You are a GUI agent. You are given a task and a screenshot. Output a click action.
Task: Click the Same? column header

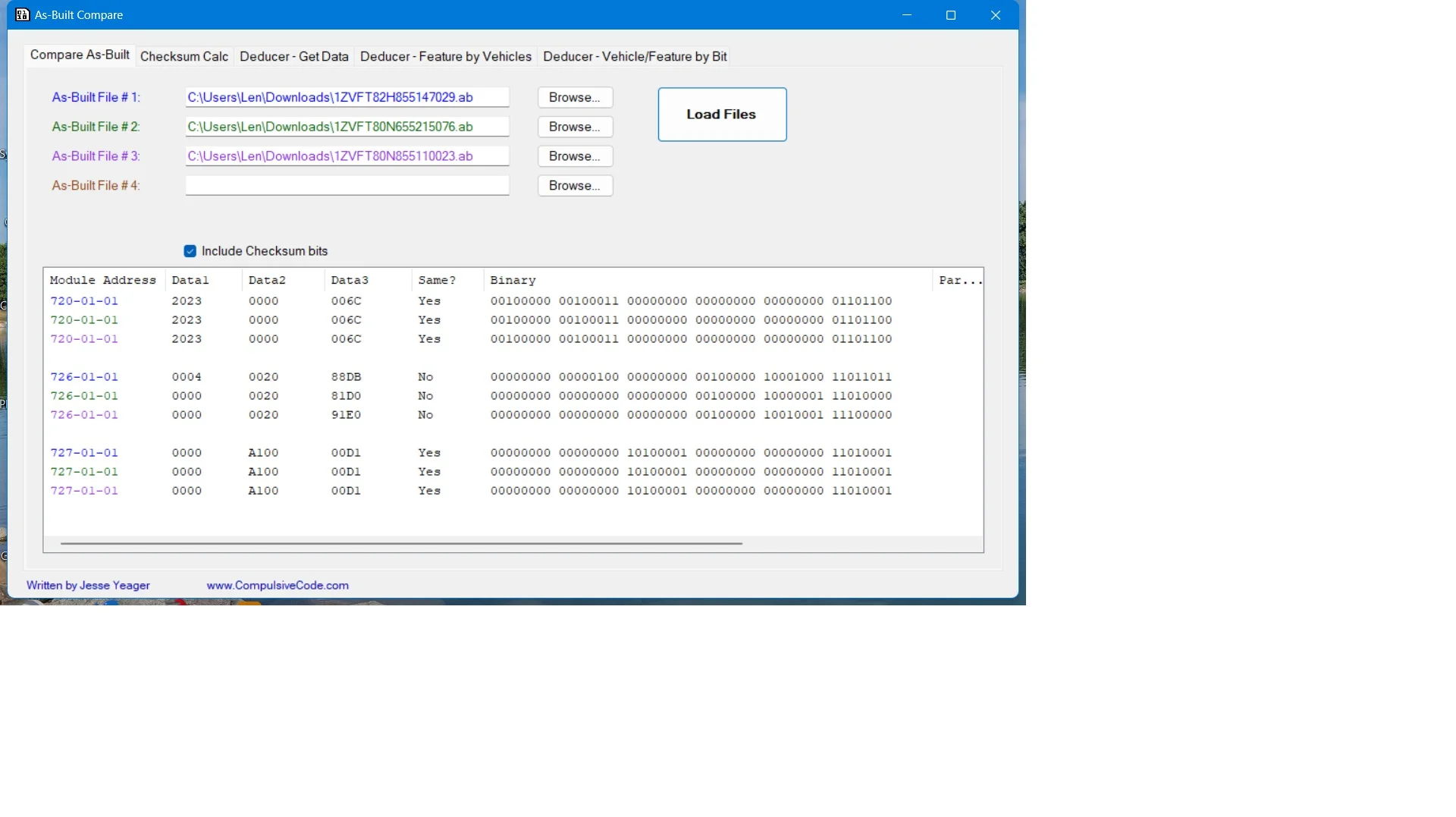[x=447, y=281]
